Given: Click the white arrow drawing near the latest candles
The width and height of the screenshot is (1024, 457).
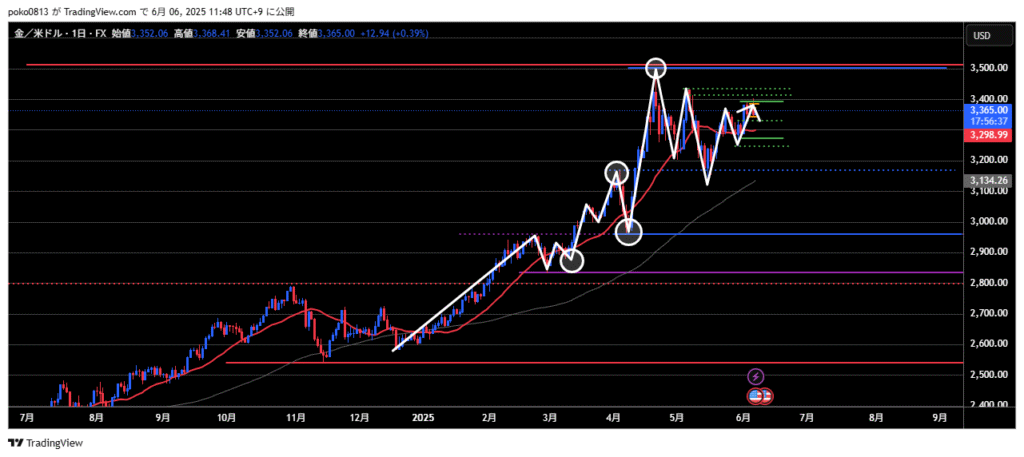Looking at the screenshot, I should coord(750,111).
